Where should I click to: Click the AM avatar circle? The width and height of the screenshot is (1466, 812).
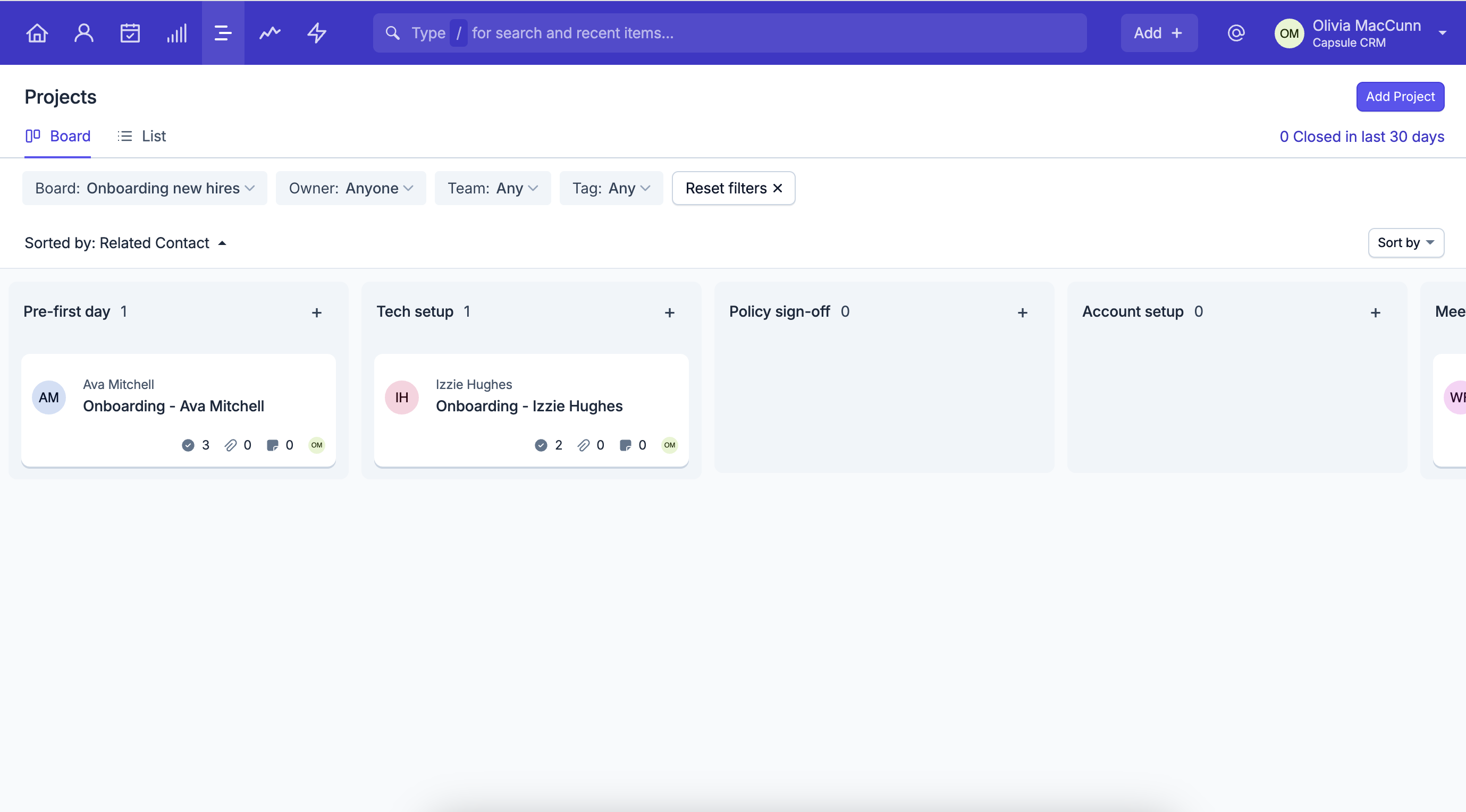click(x=49, y=397)
